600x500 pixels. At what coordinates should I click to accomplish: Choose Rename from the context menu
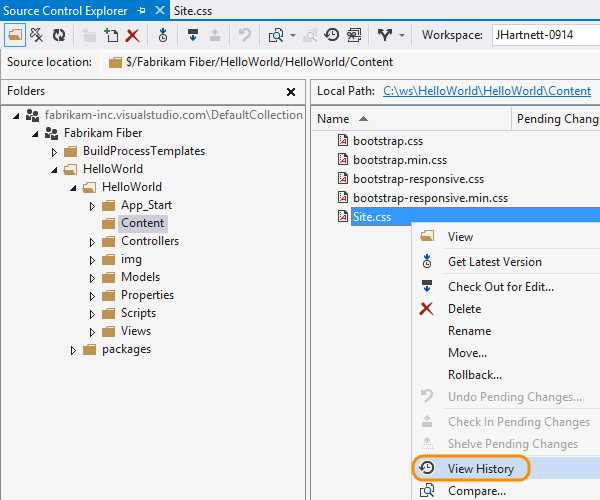click(x=470, y=331)
